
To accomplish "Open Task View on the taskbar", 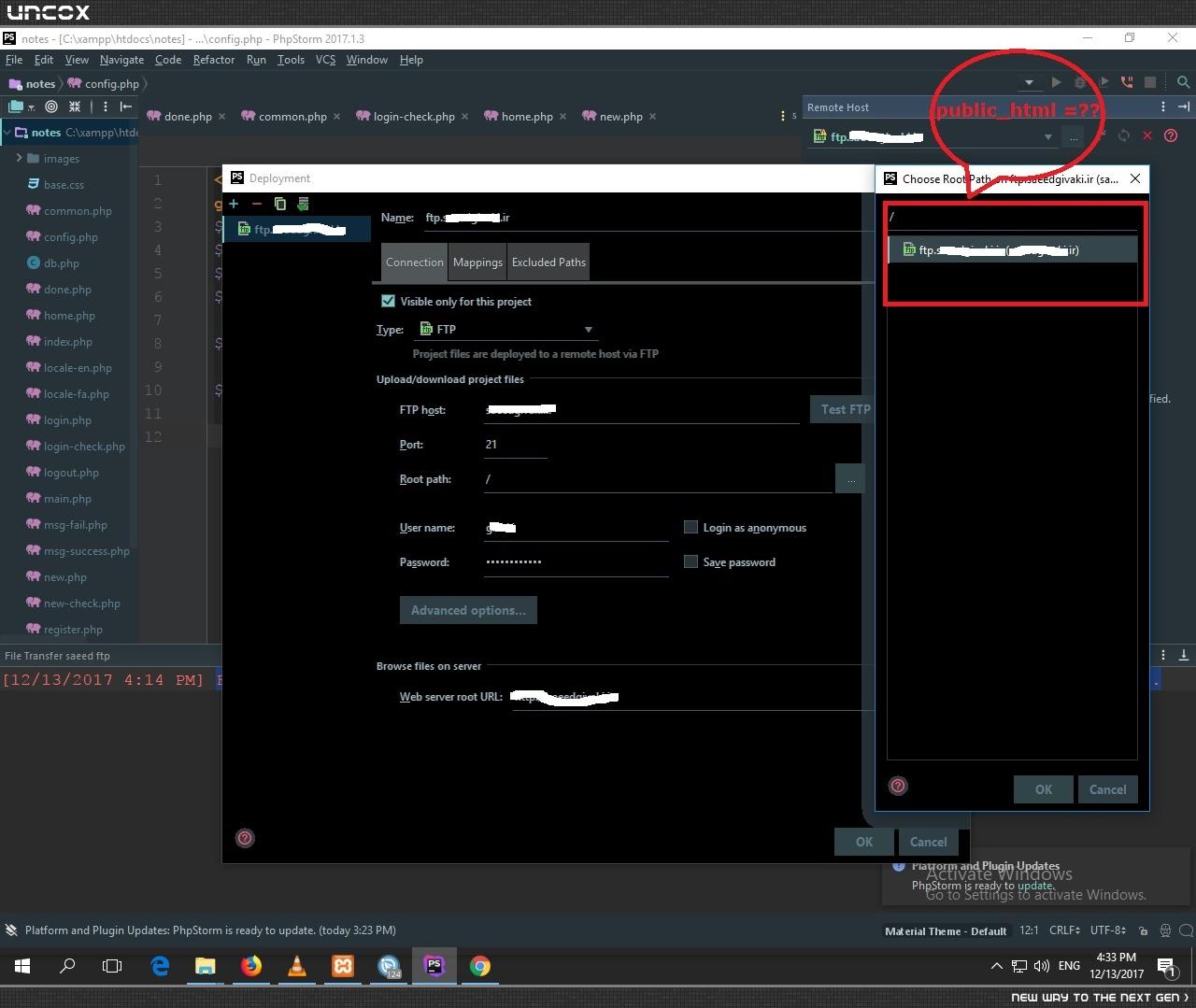I will [x=112, y=965].
